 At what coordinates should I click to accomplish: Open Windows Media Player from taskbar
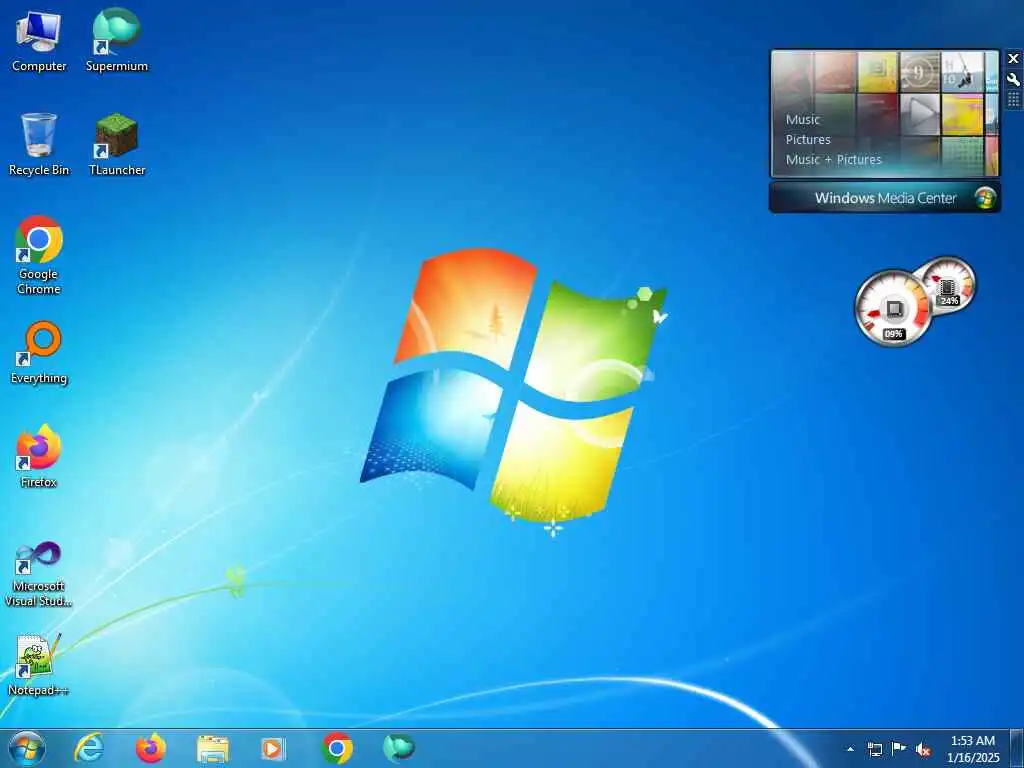[273, 749]
